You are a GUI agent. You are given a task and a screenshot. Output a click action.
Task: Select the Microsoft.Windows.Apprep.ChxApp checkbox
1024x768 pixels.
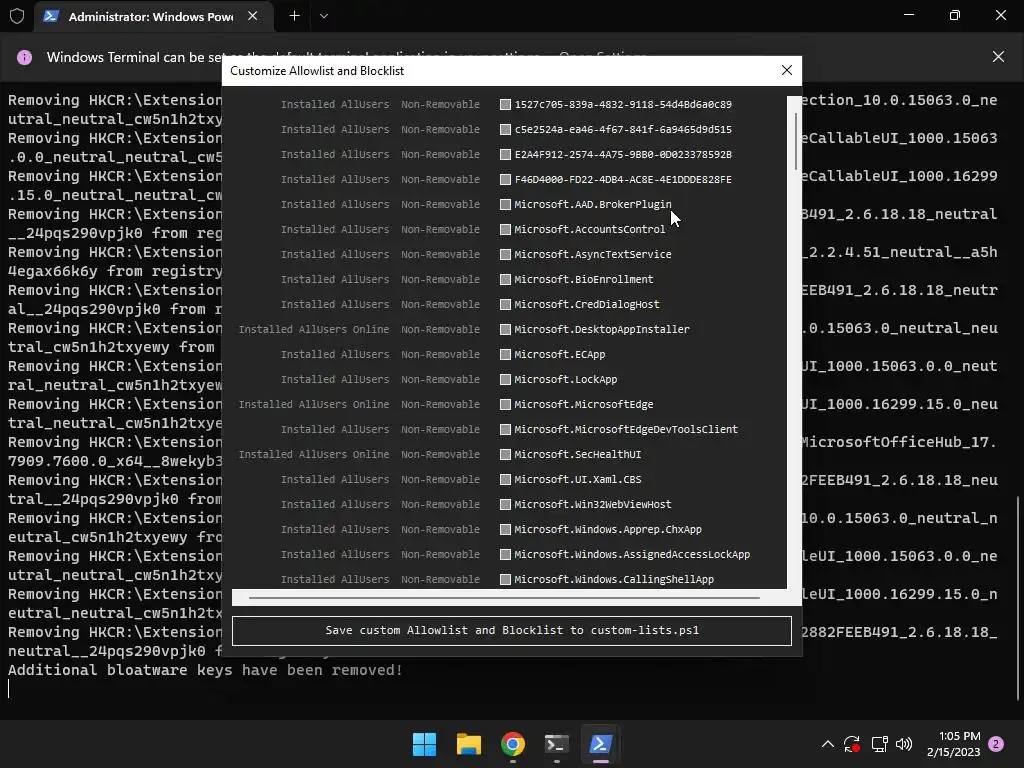pyautogui.click(x=505, y=530)
